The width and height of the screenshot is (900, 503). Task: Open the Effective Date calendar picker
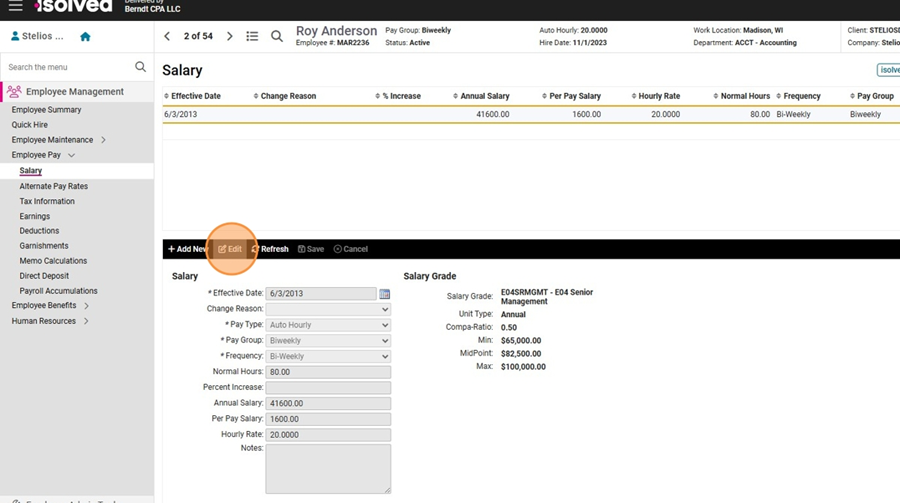385,294
